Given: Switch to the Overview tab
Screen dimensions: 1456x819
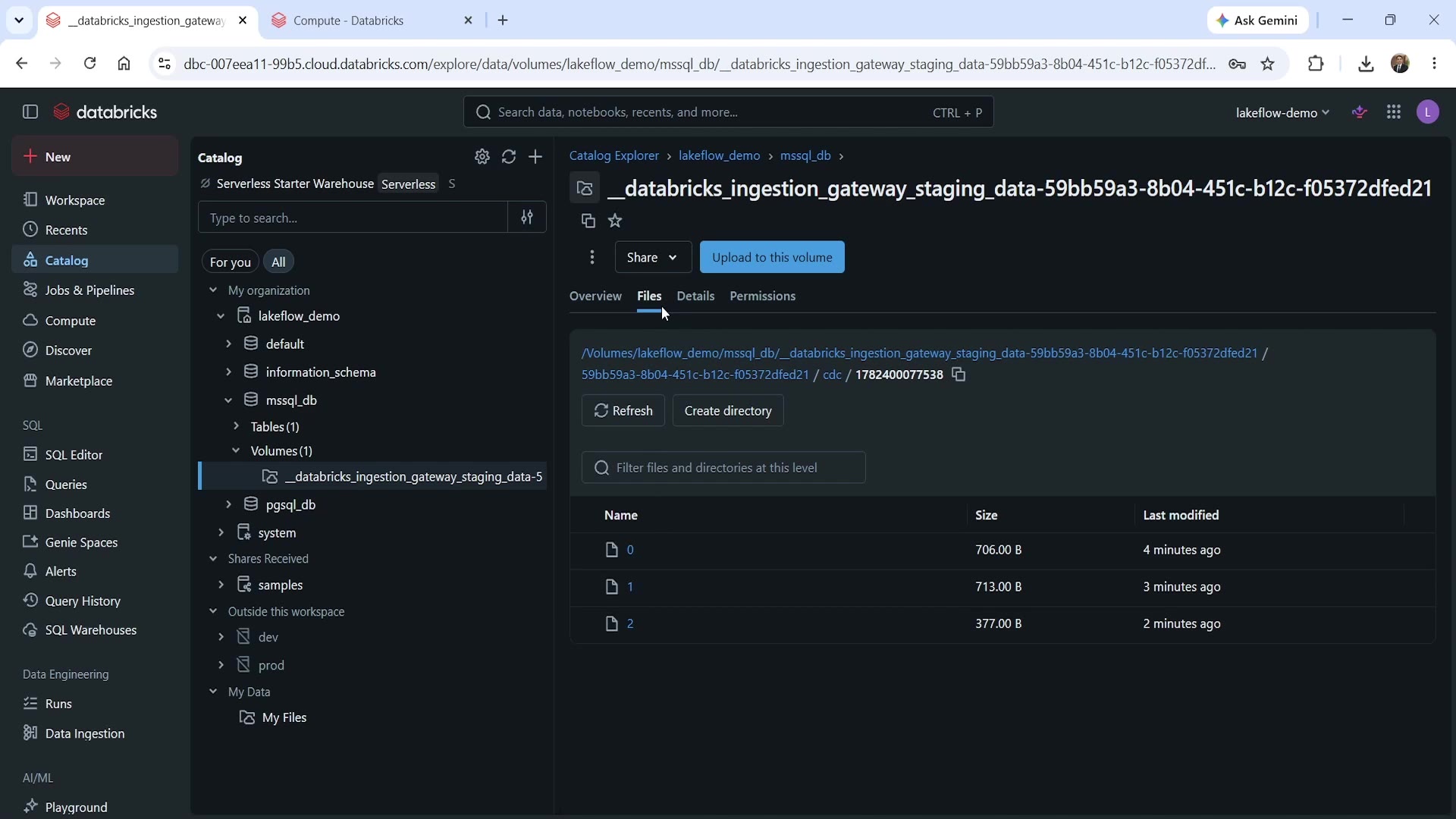Looking at the screenshot, I should point(595,296).
